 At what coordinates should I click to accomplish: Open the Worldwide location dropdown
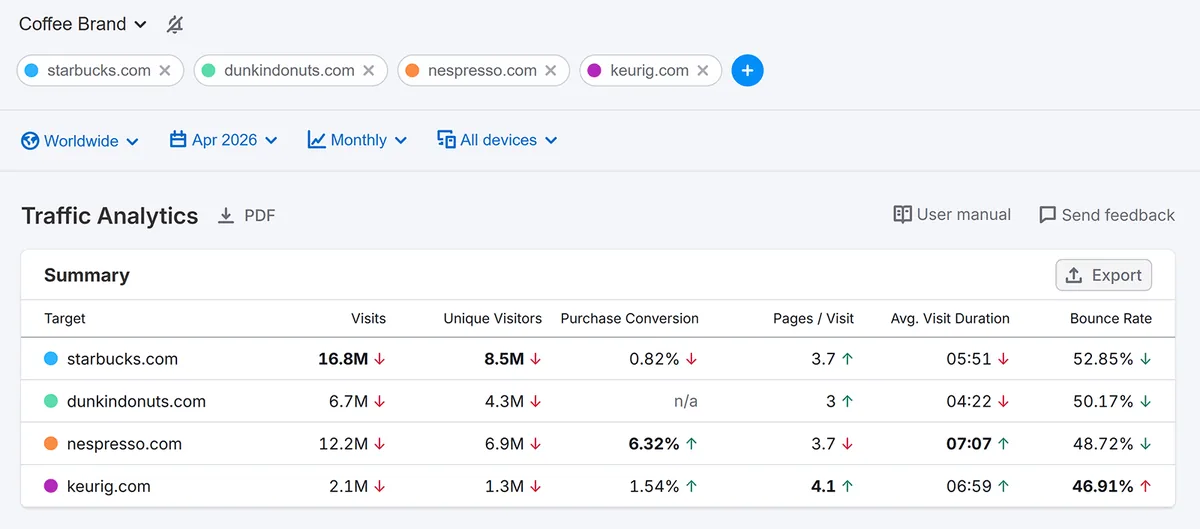coord(80,141)
